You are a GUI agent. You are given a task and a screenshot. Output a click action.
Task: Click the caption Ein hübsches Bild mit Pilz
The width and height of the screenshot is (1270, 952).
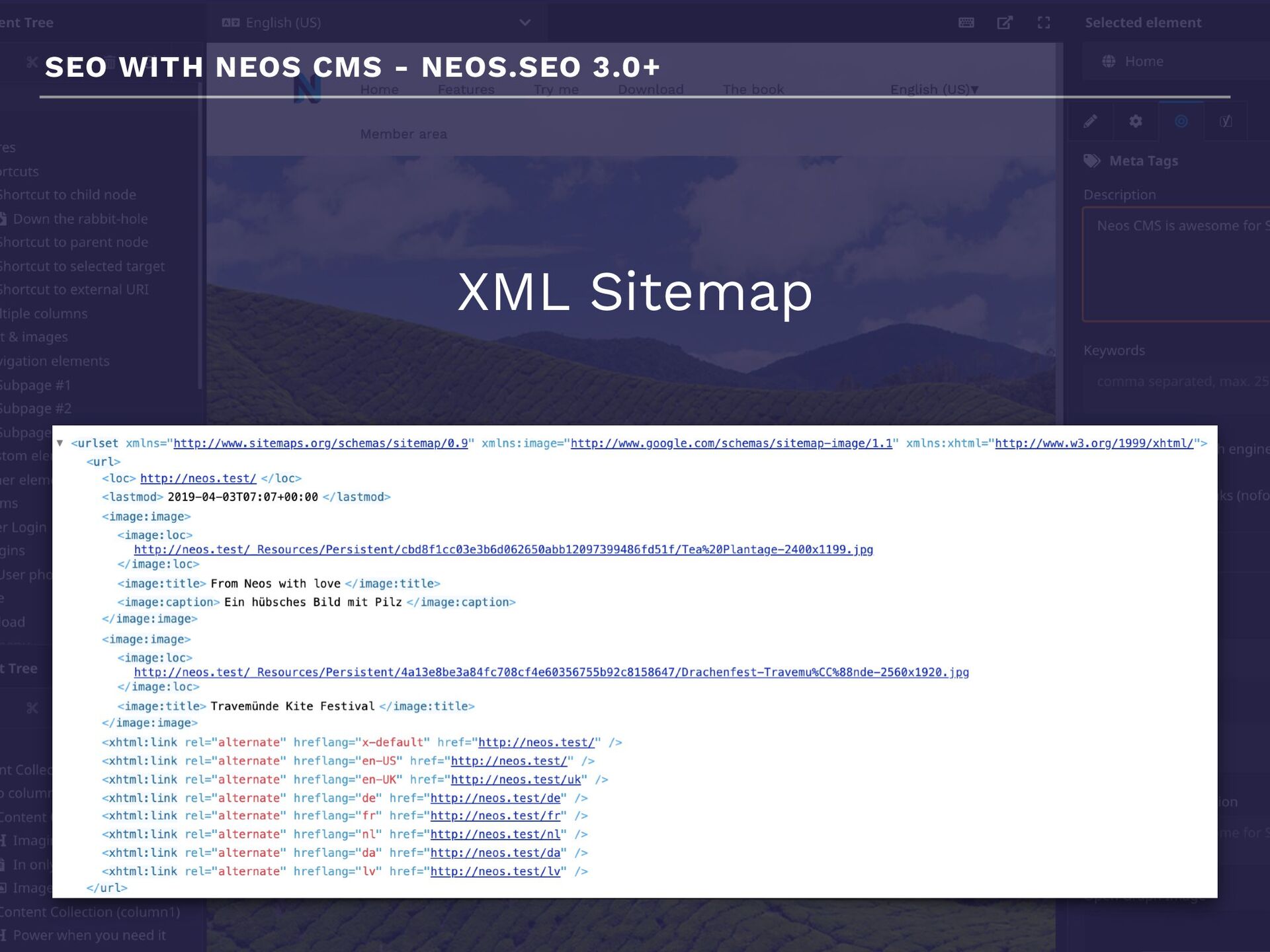[313, 602]
